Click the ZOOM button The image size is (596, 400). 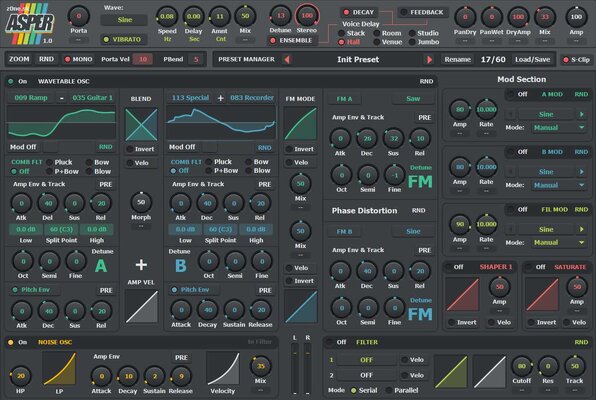(x=19, y=59)
